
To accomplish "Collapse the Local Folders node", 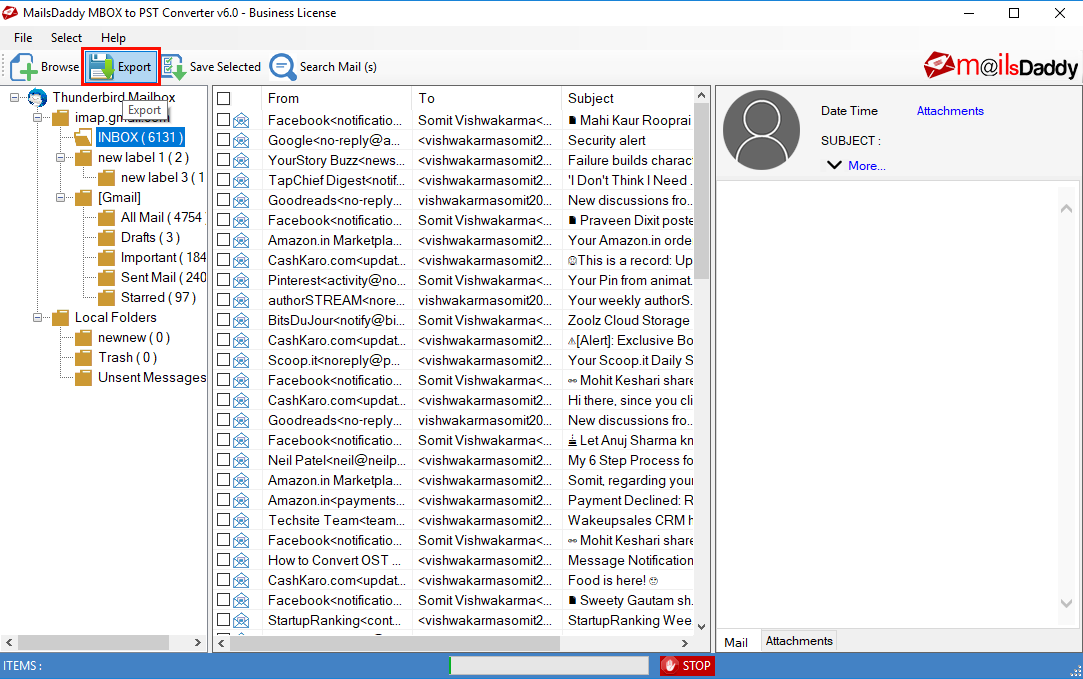I will [37, 318].
